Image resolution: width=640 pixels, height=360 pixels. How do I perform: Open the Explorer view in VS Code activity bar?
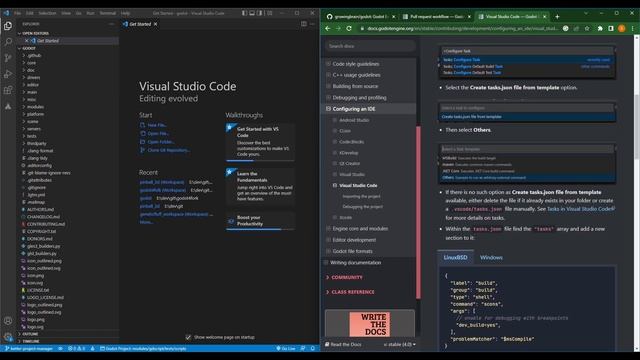point(8,26)
